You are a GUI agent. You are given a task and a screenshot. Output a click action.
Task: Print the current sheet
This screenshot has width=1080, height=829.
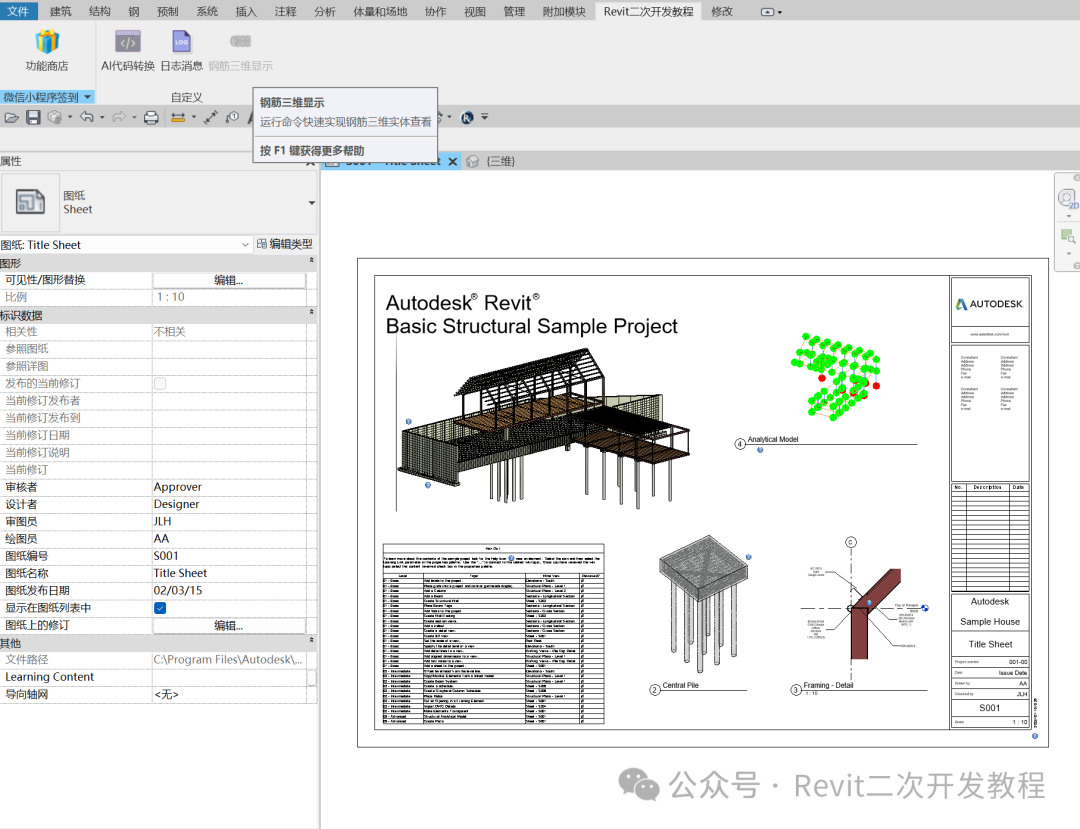click(x=151, y=118)
